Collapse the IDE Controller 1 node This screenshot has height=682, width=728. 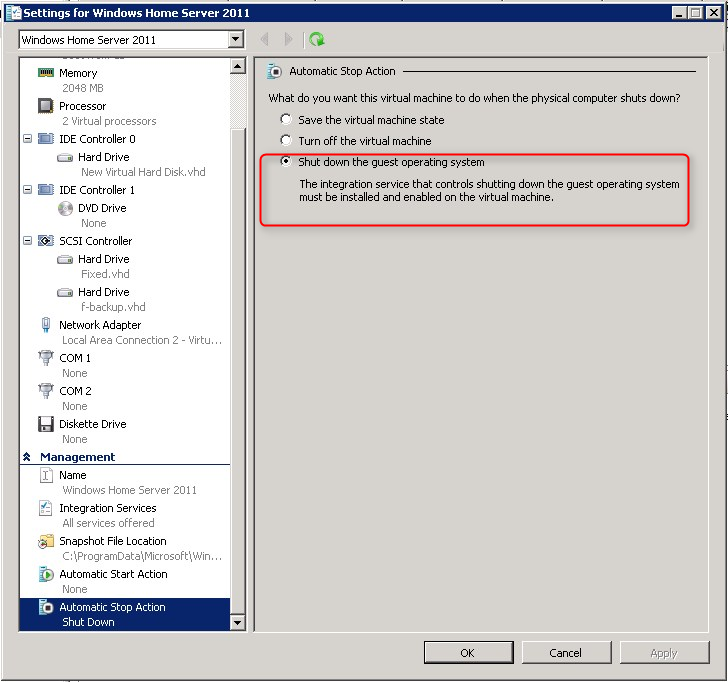[28, 189]
